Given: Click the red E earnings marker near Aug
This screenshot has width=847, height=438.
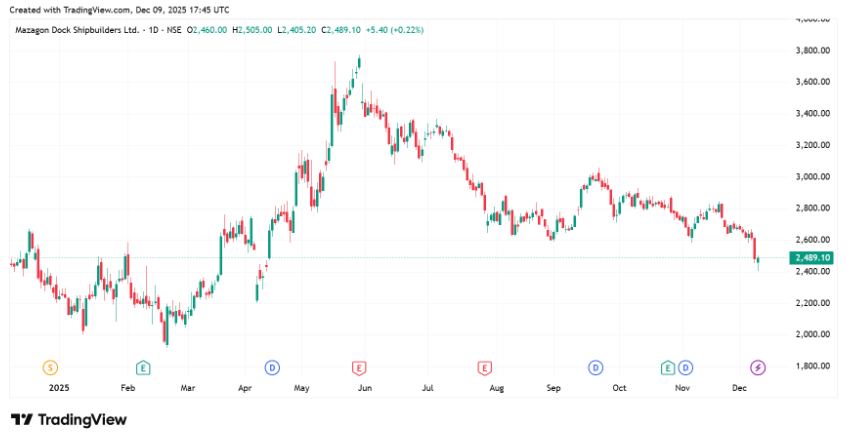Looking at the screenshot, I should tap(485, 367).
